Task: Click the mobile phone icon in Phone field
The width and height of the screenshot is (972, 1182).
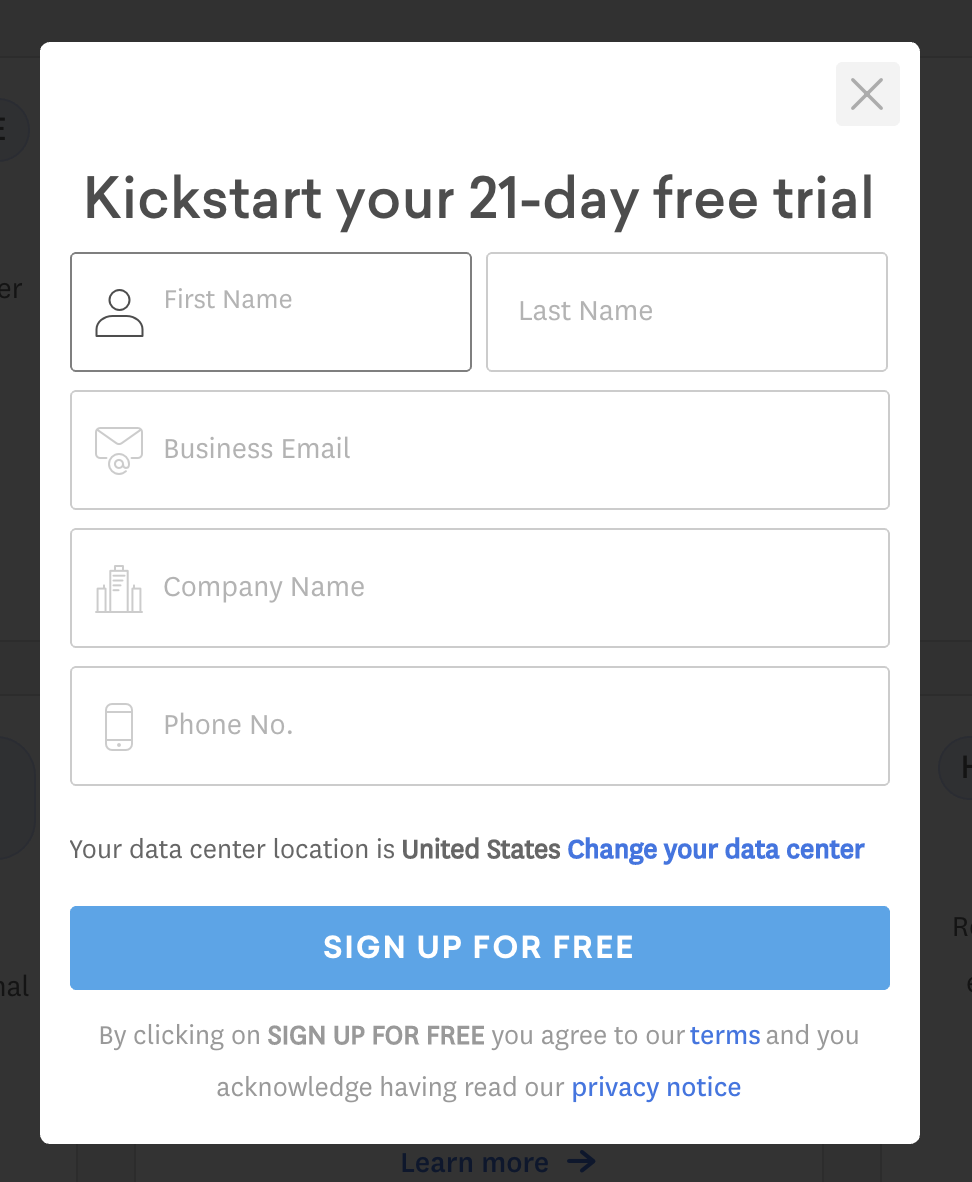Action: pos(119,727)
